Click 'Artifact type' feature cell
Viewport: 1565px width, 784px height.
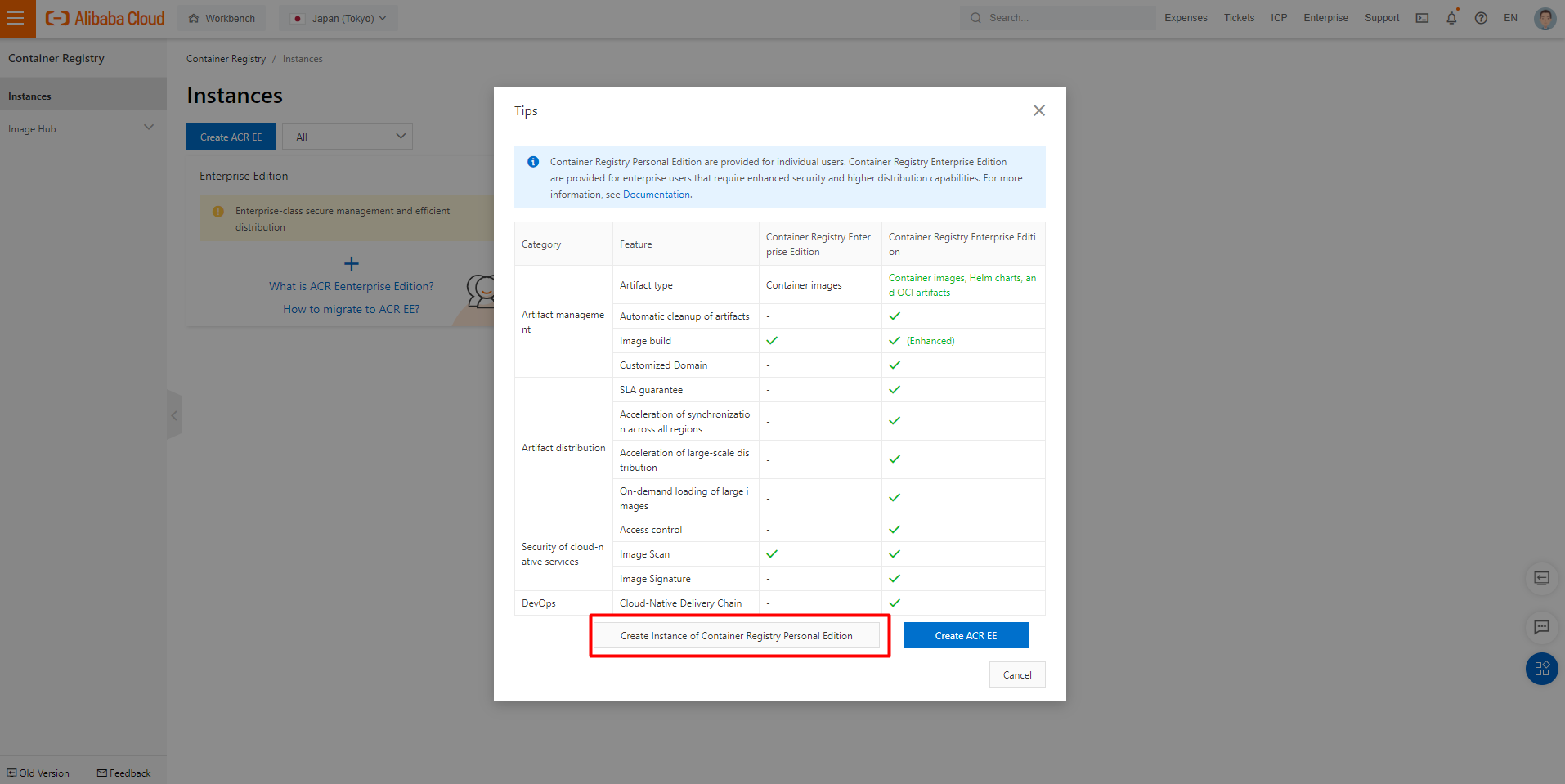pyautogui.click(x=685, y=285)
